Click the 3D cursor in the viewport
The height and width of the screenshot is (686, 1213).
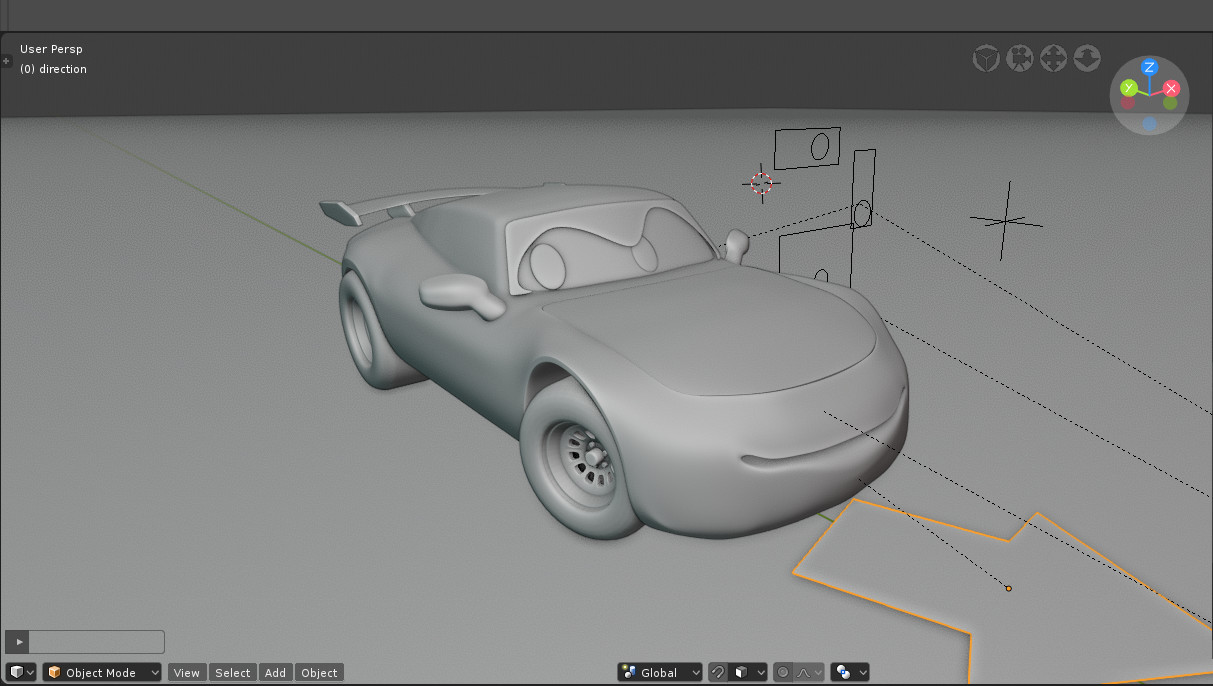pos(762,183)
